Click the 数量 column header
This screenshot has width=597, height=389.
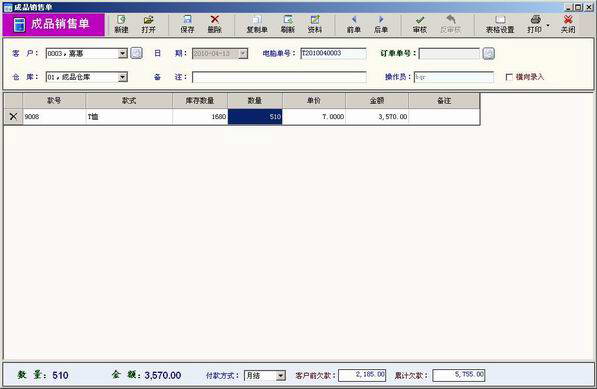point(255,100)
